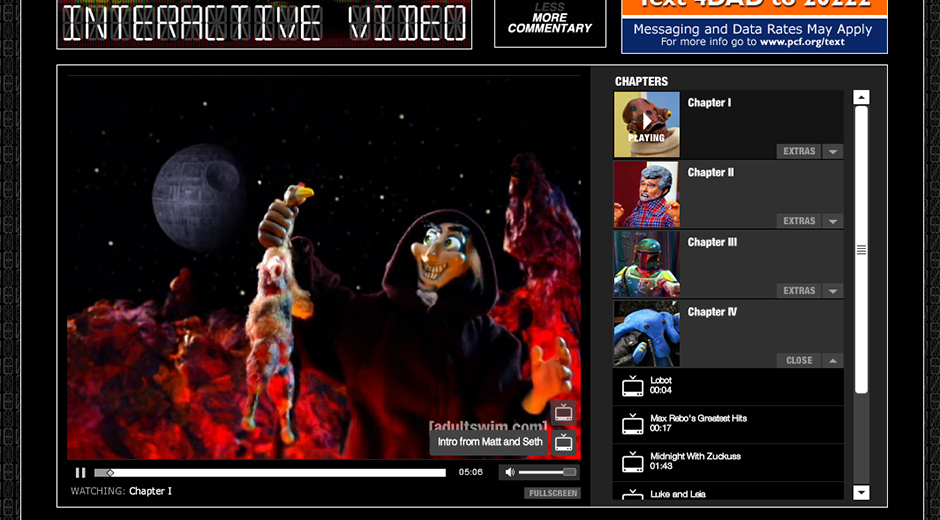Click the Interactive Video banner

[264, 24]
